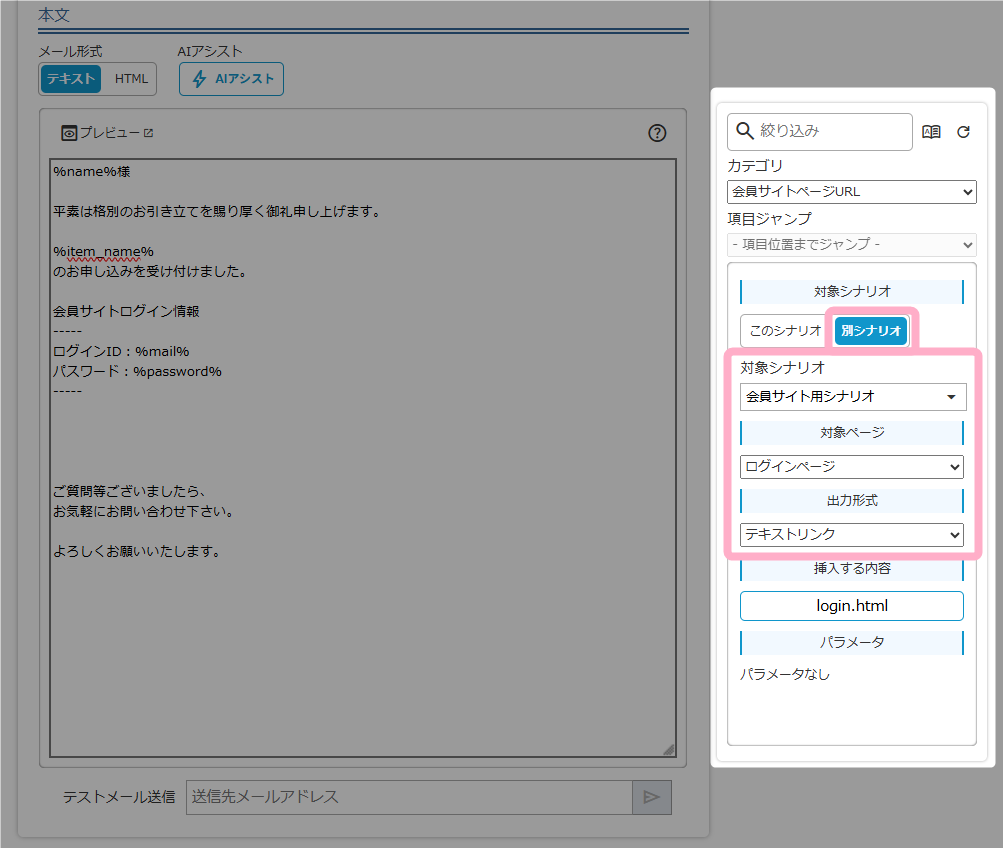Expand 対象シナリオ dropdown 会員サイト用シナリオ
The image size is (1003, 848).
[852, 397]
